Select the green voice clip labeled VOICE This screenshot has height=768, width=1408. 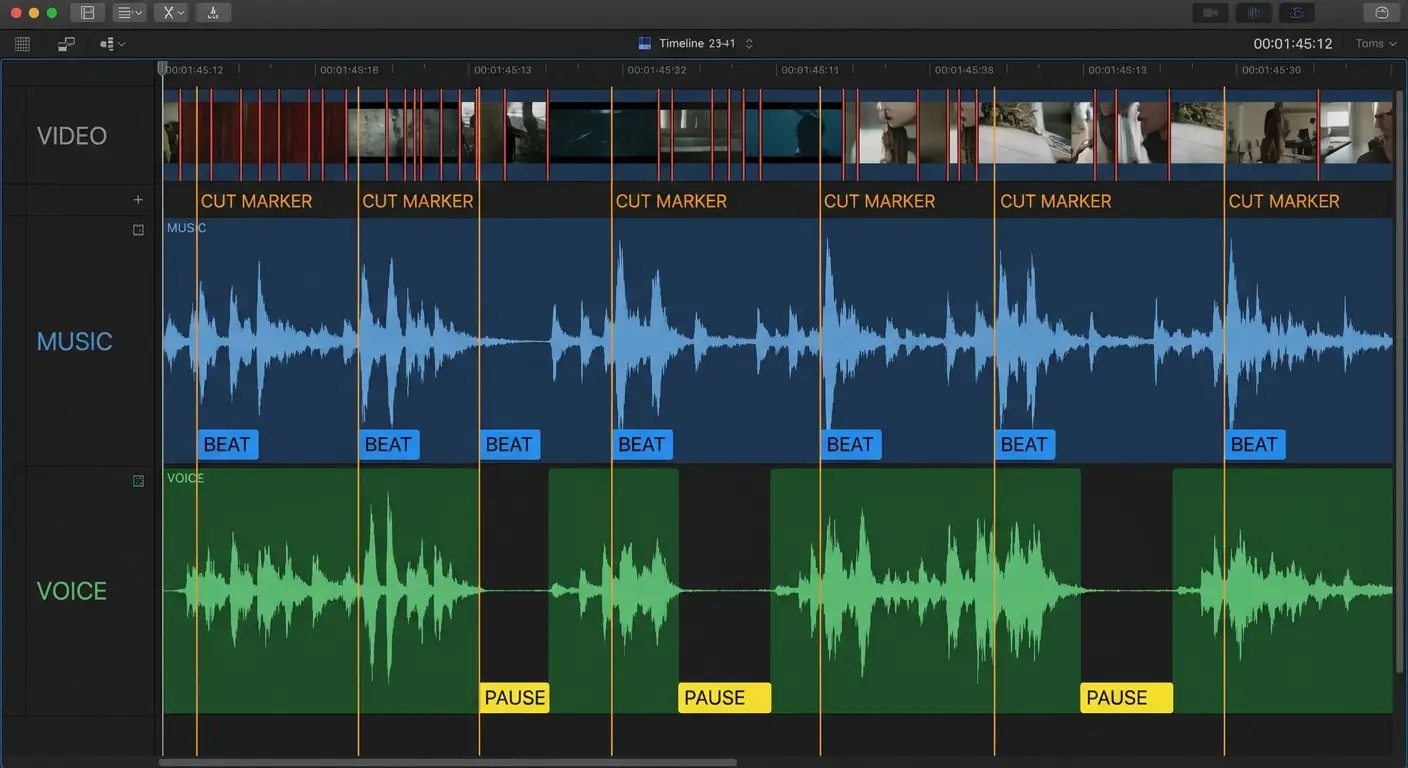click(x=321, y=590)
